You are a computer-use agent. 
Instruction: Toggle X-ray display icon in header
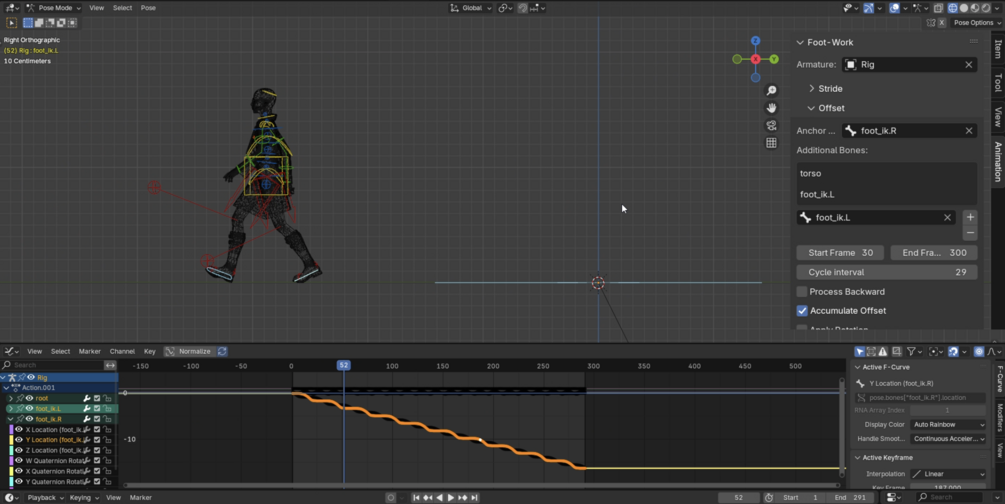point(938,8)
